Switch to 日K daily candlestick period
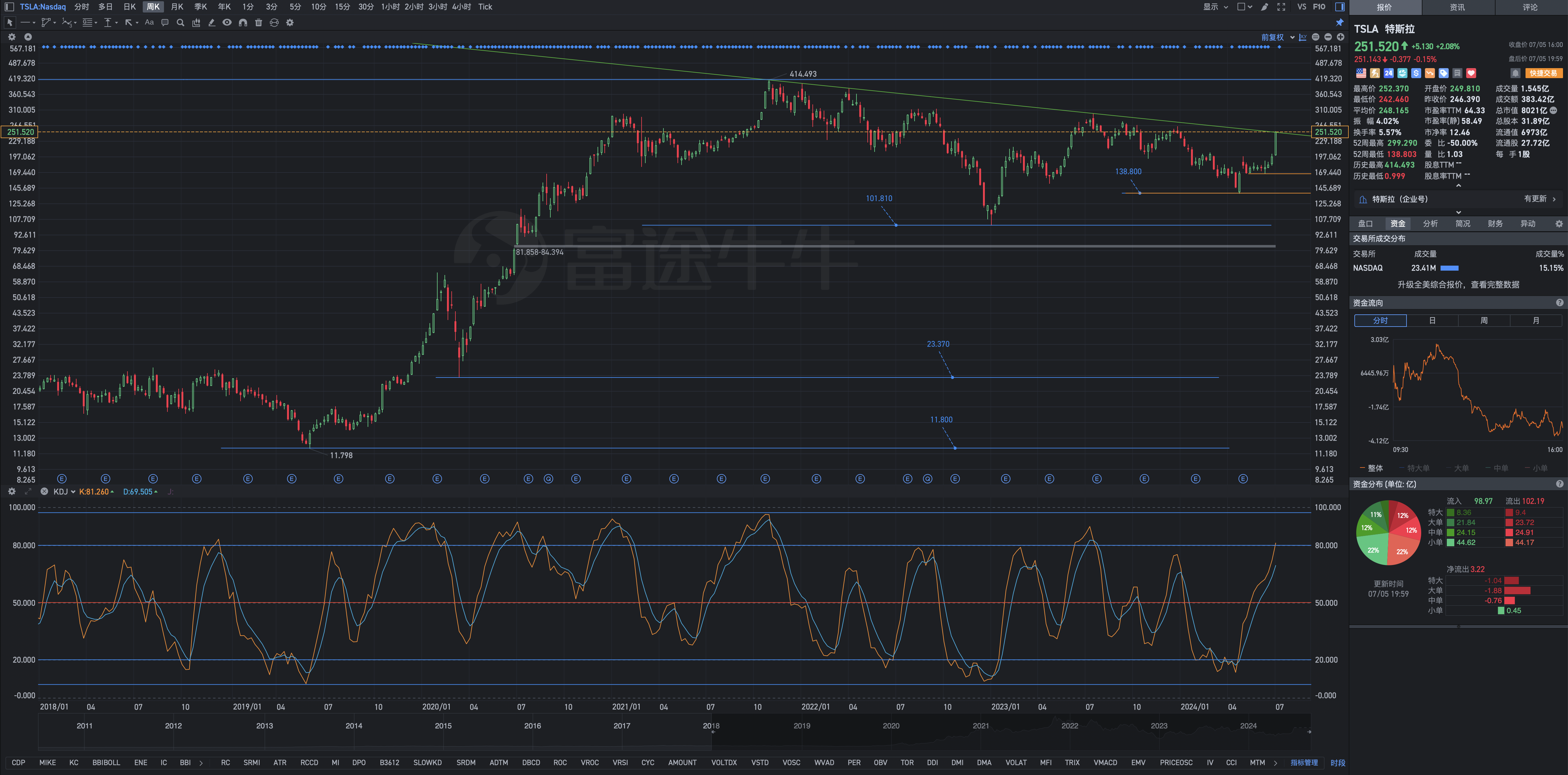The image size is (1568, 775). tap(130, 7)
